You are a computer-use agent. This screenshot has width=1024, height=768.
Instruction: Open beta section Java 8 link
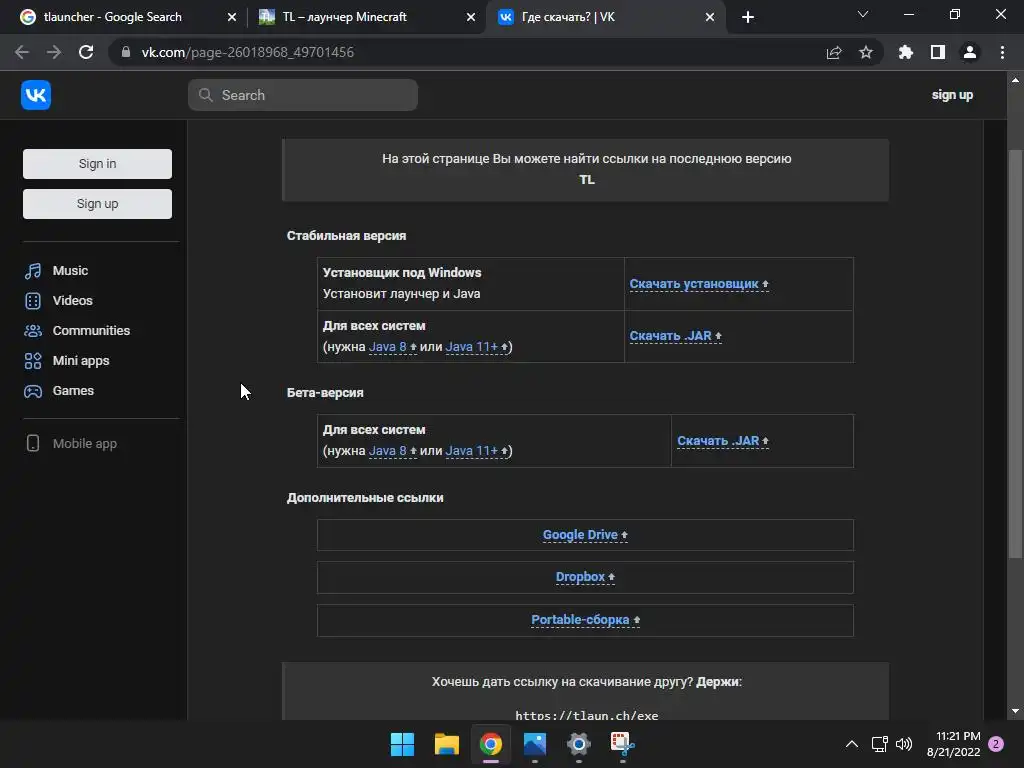(392, 451)
